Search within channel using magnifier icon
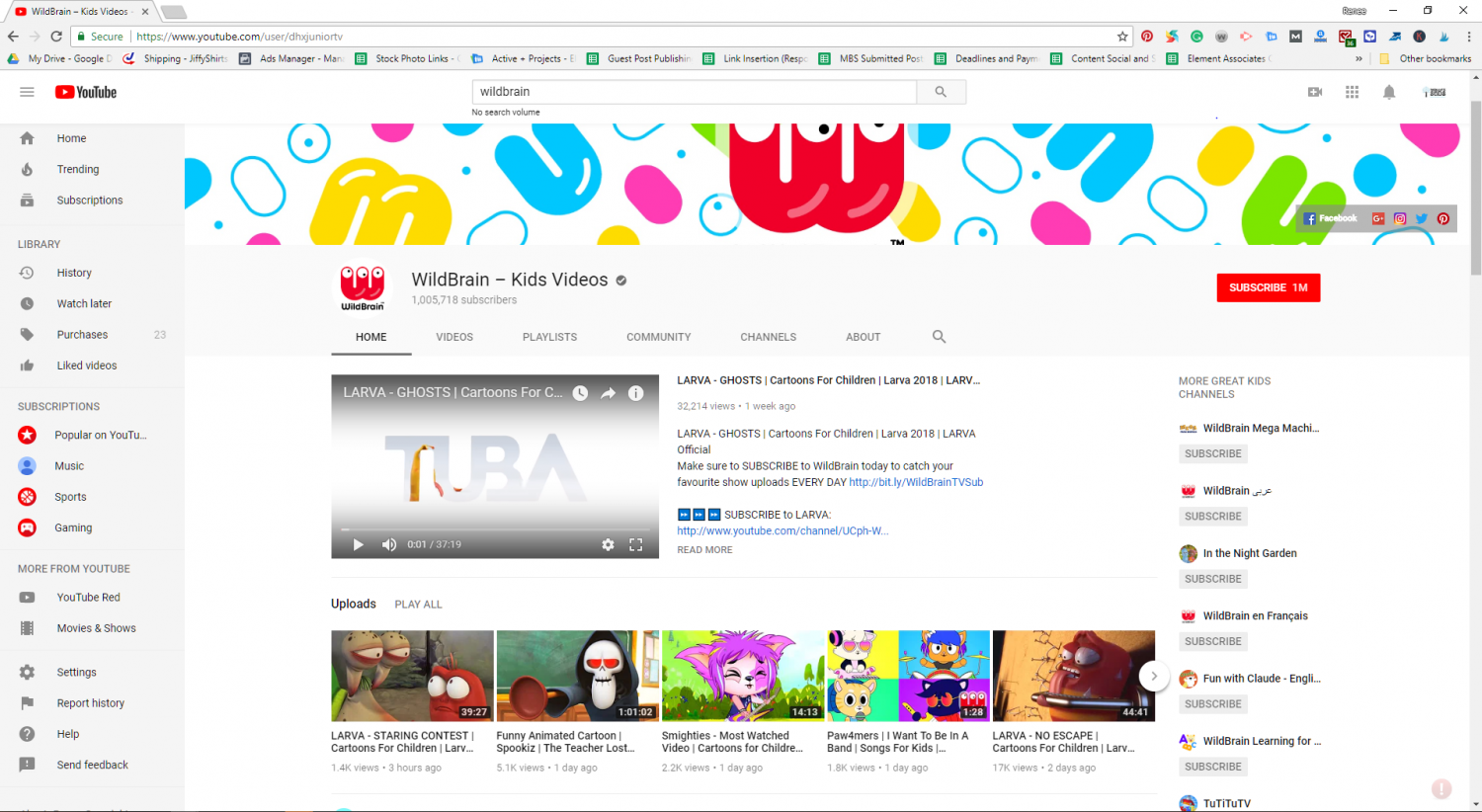Screen dimensions: 1482x812 tap(939, 337)
